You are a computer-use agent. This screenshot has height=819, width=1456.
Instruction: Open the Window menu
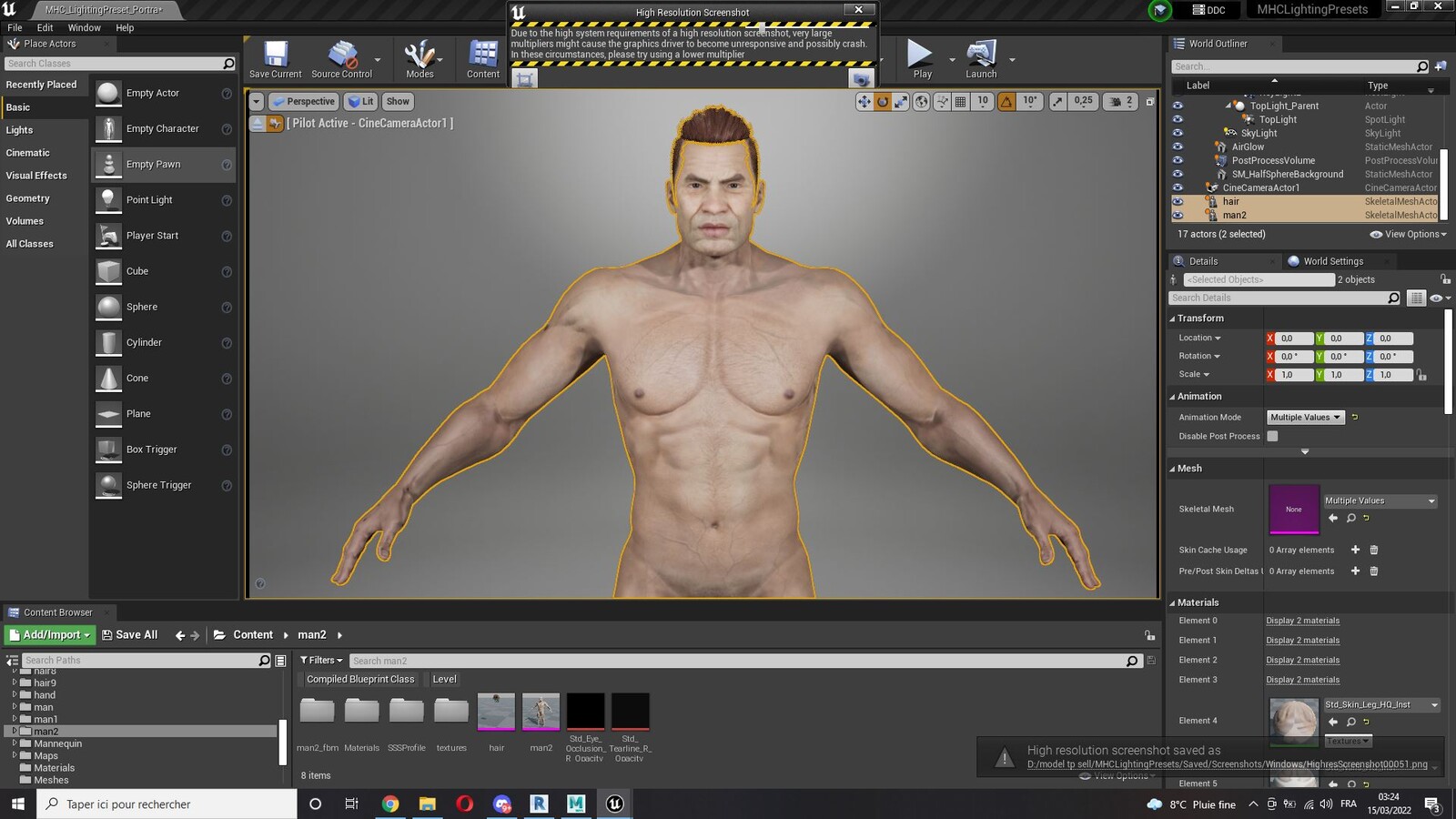pos(84,28)
